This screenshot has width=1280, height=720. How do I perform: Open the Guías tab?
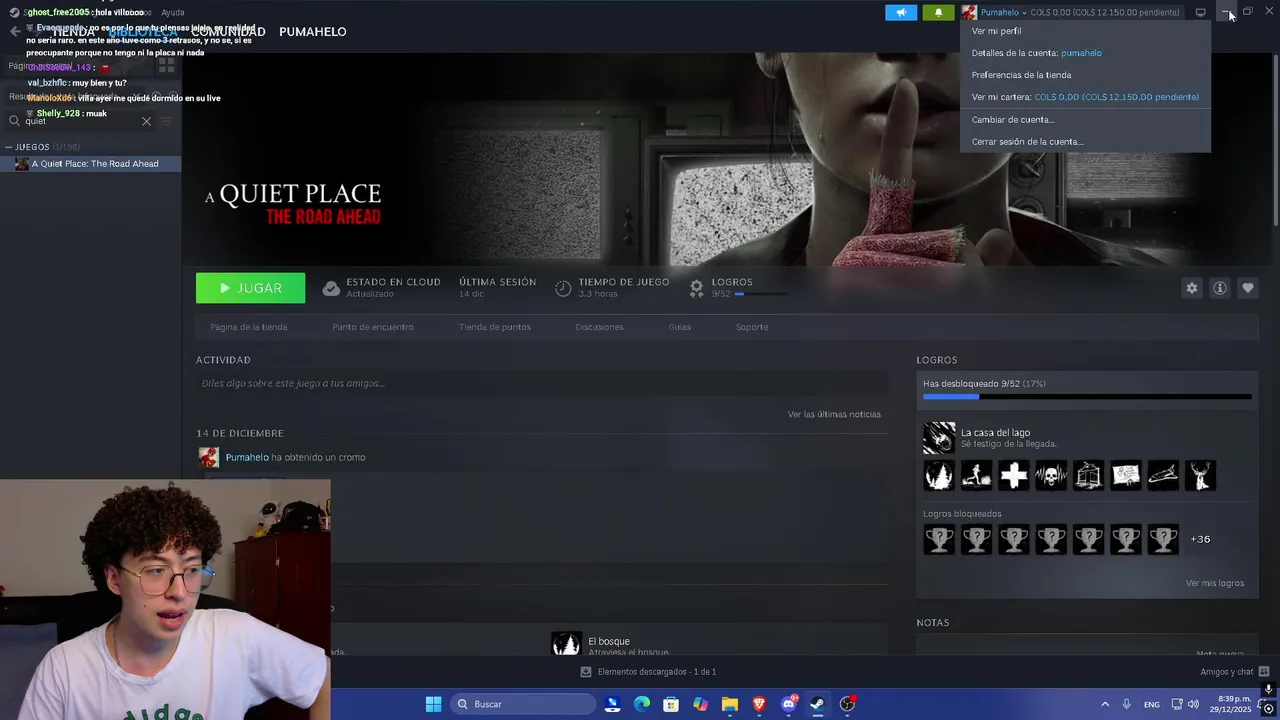680,327
